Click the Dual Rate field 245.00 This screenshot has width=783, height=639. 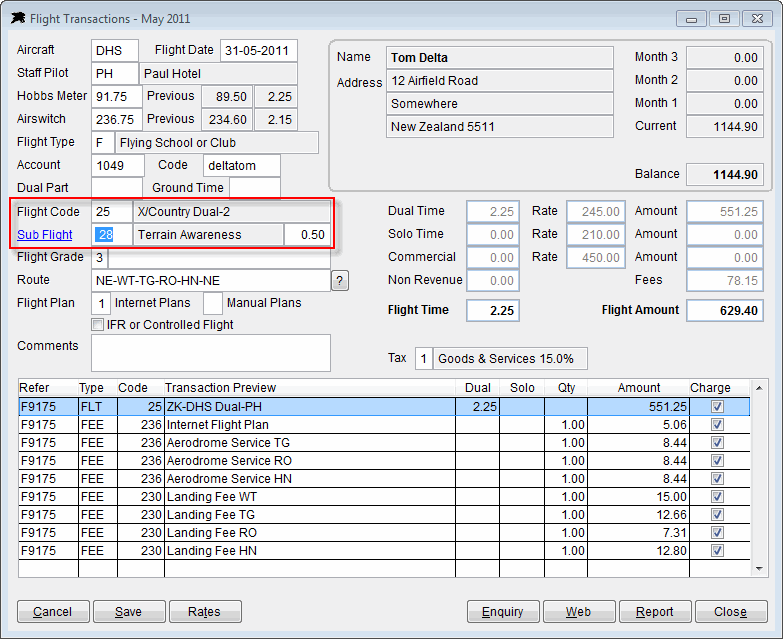click(596, 212)
